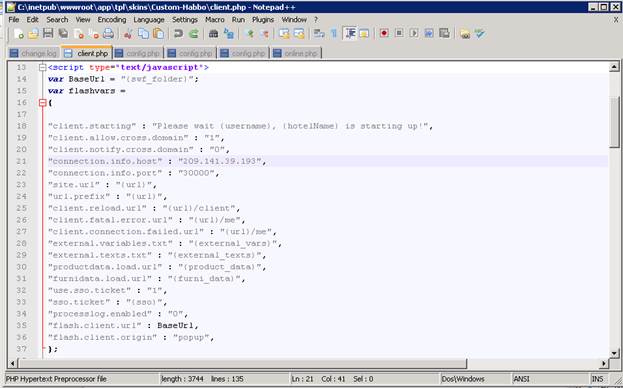Open the ? help menu
Image resolution: width=623 pixels, height=388 pixels.
[316, 19]
